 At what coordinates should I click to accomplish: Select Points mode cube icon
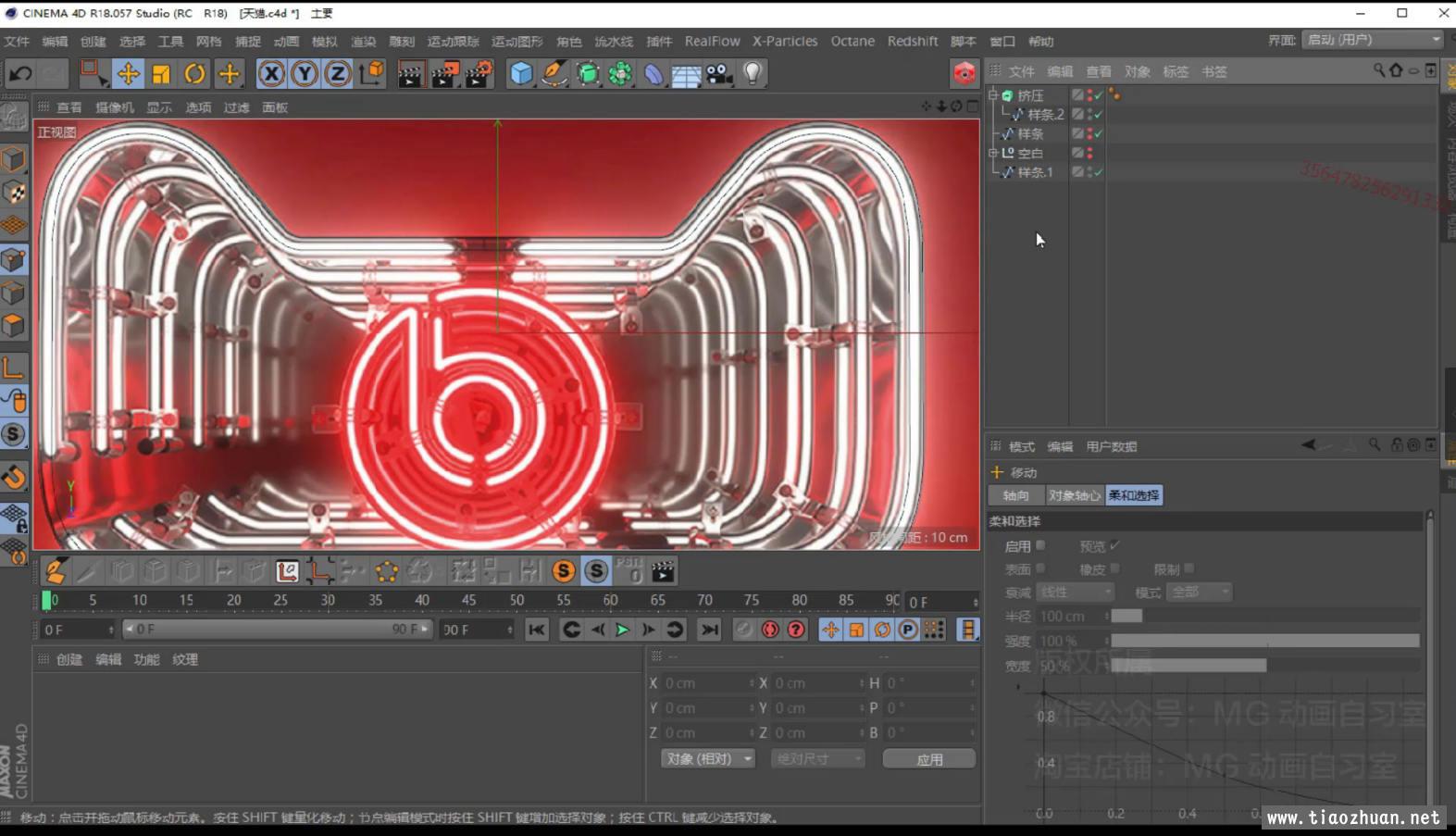[x=13, y=259]
